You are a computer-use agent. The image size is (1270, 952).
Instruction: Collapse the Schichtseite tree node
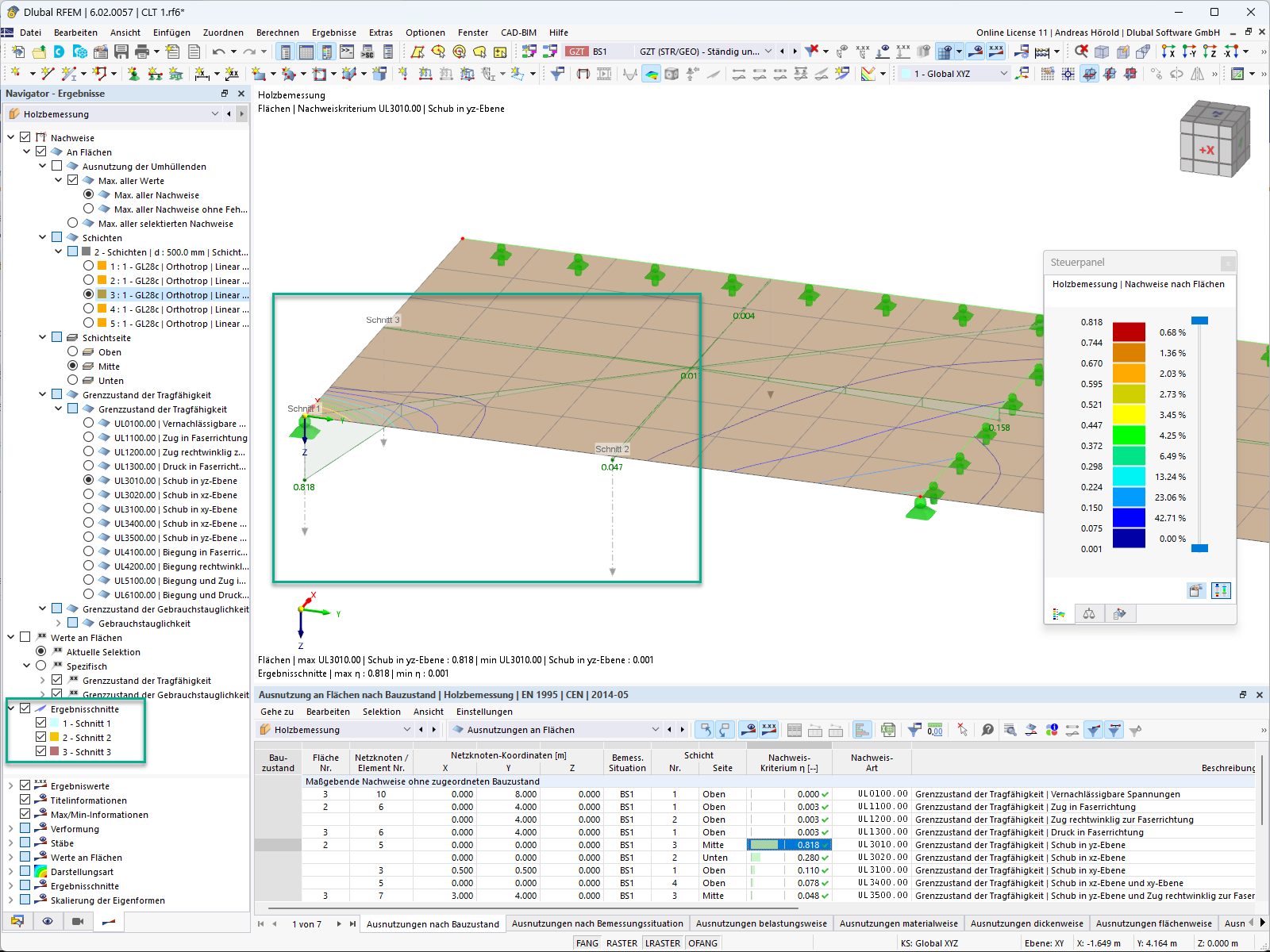click(x=43, y=338)
